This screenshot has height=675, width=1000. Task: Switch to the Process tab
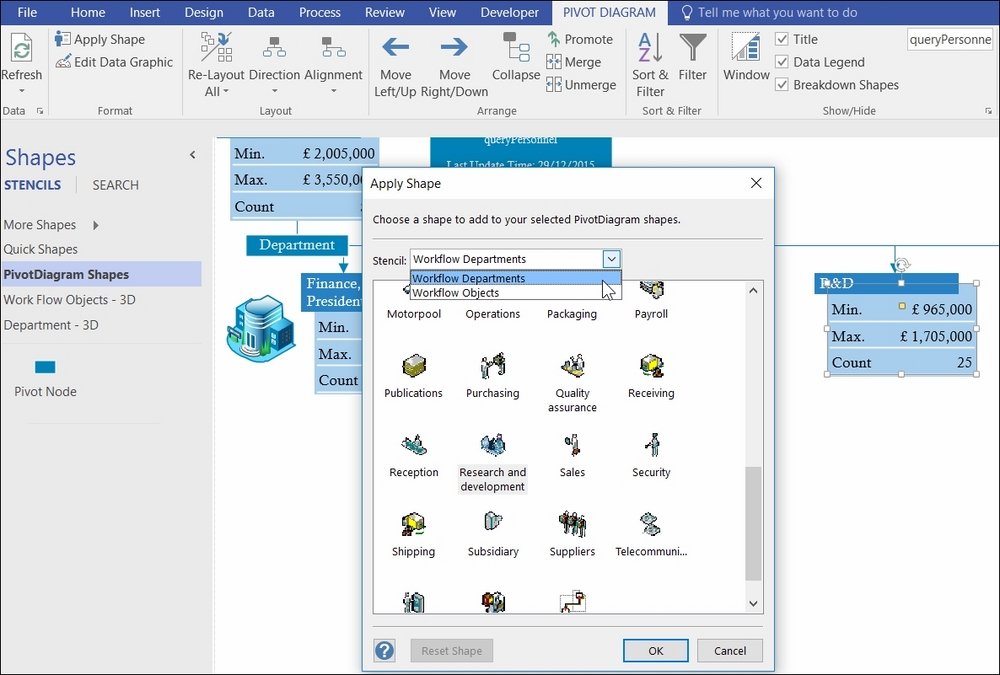coord(320,13)
